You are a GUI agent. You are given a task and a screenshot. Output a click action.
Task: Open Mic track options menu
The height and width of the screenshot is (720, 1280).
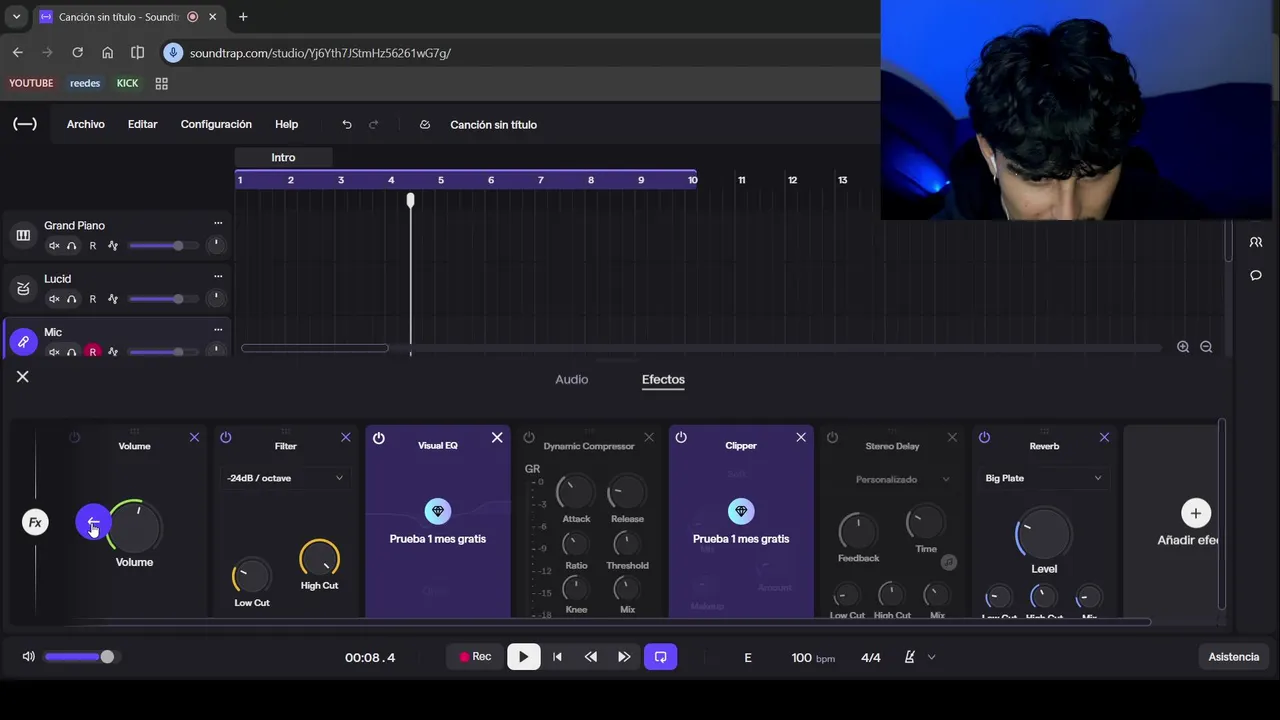tap(218, 329)
